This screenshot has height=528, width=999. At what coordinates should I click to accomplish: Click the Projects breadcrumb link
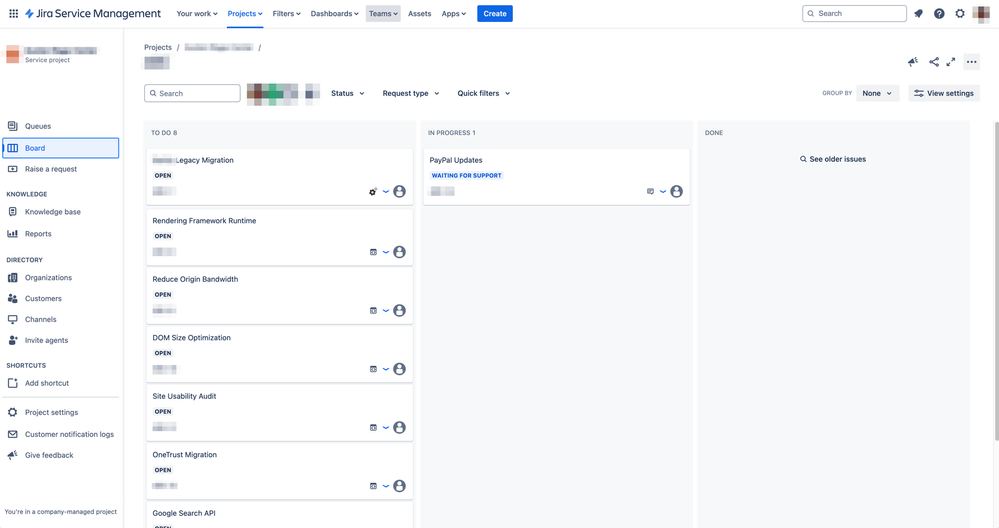158,47
